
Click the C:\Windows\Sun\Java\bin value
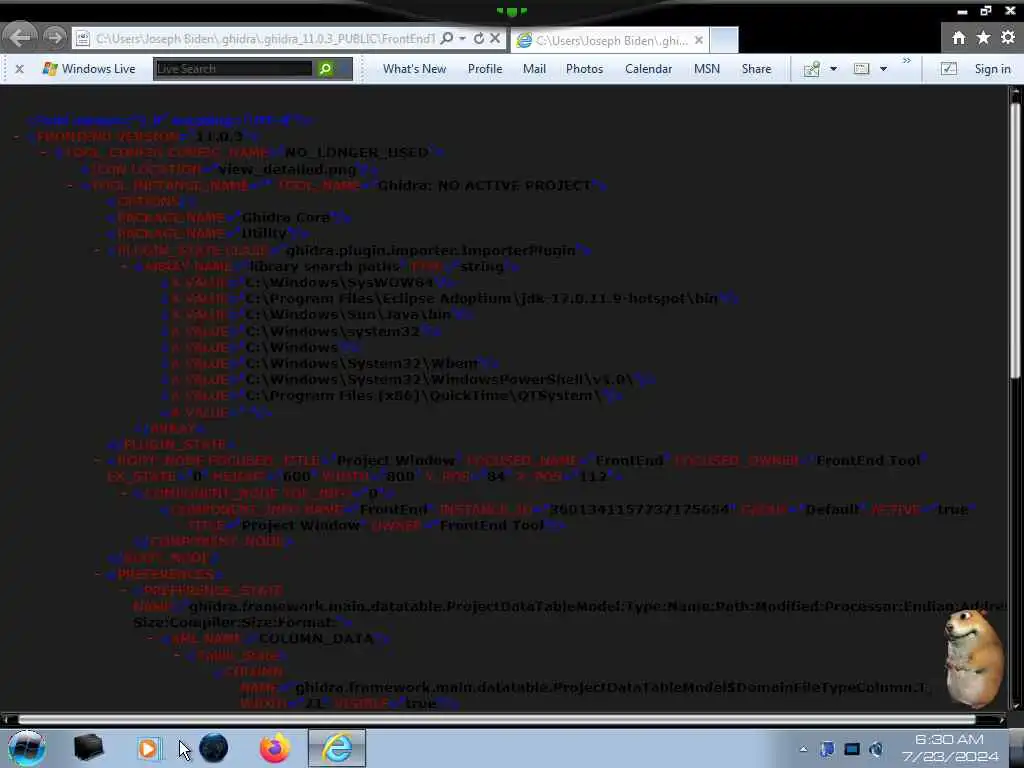(348, 315)
